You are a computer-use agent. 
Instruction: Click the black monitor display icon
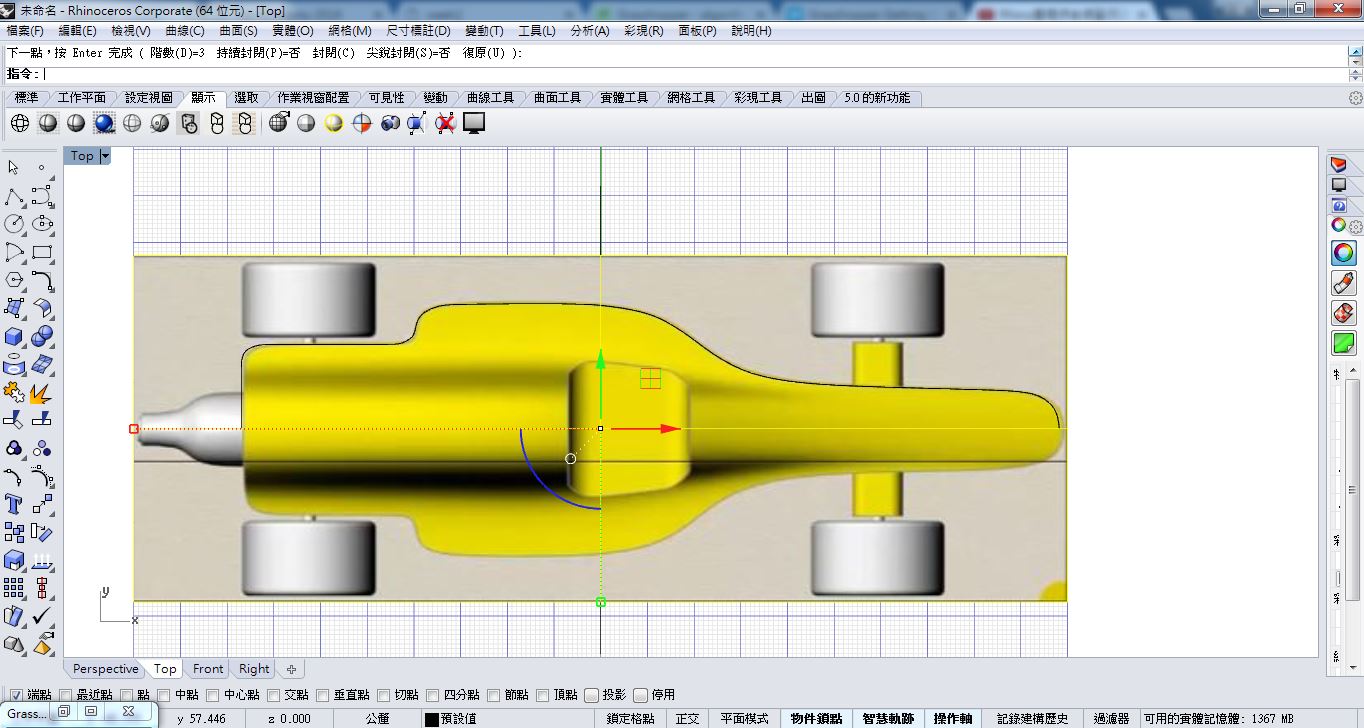[x=474, y=123]
